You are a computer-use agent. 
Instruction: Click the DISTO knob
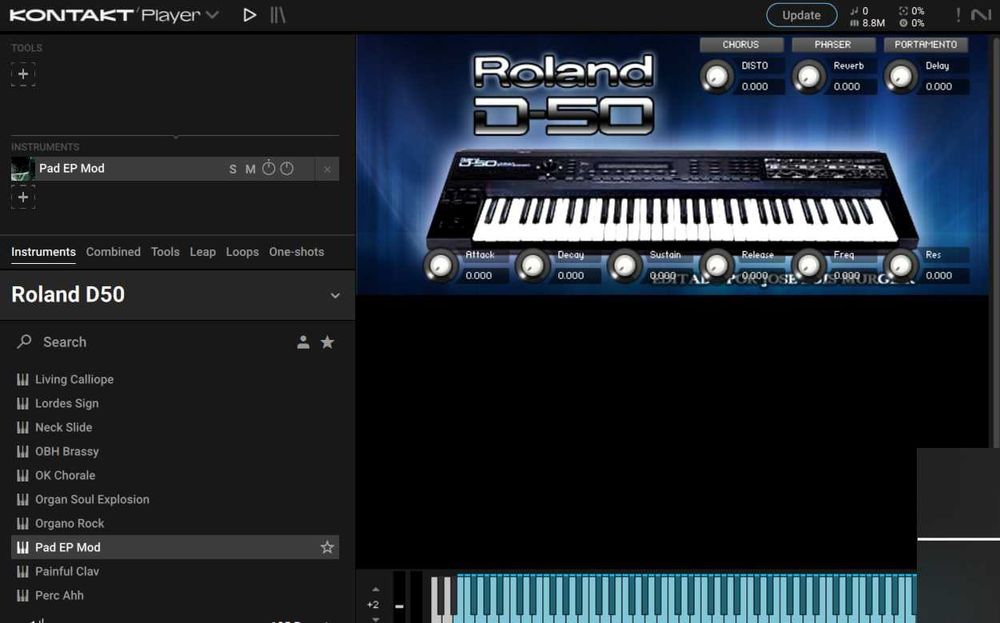(x=717, y=77)
